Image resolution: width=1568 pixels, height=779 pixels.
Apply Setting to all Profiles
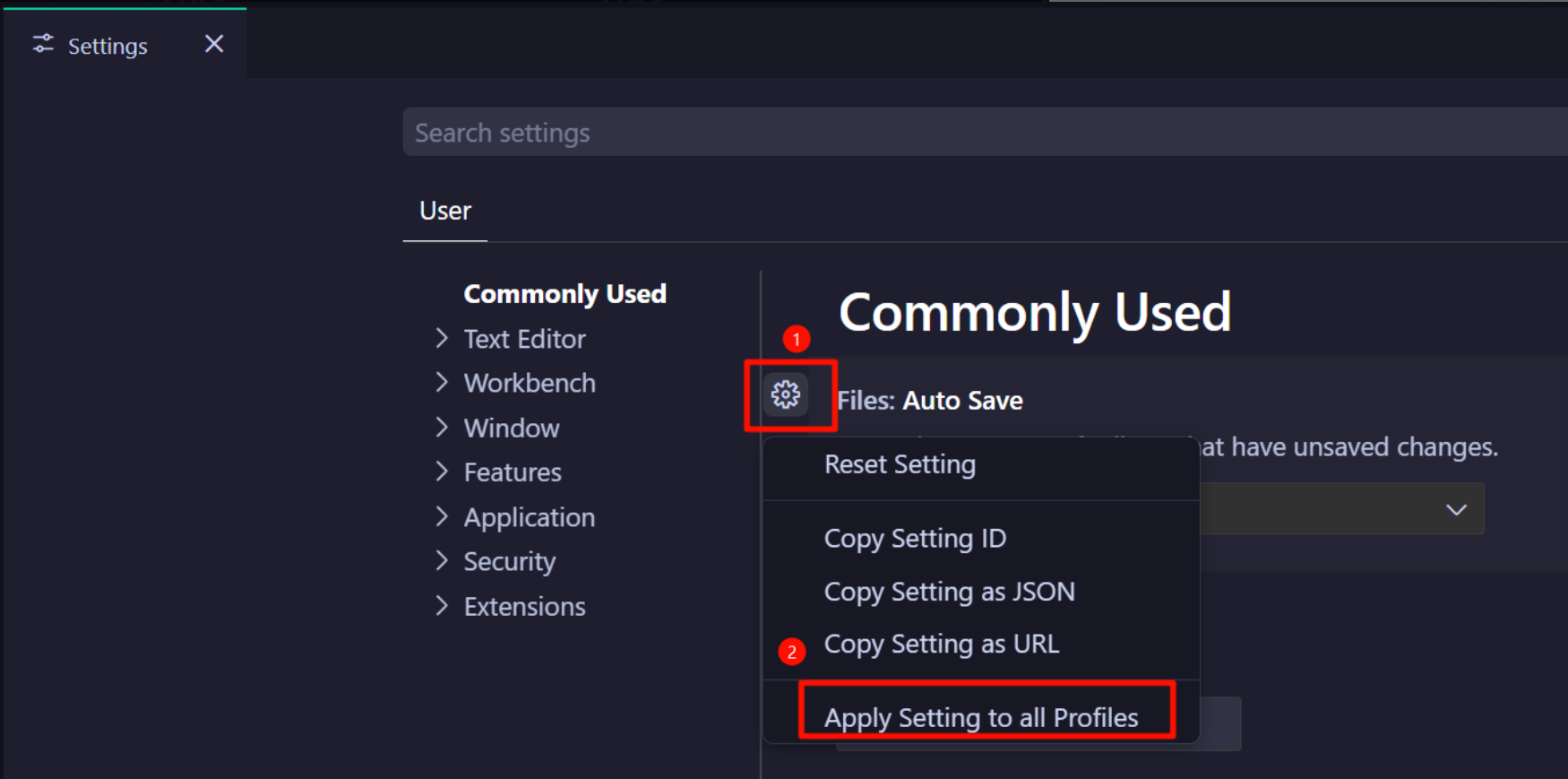pyautogui.click(x=981, y=717)
